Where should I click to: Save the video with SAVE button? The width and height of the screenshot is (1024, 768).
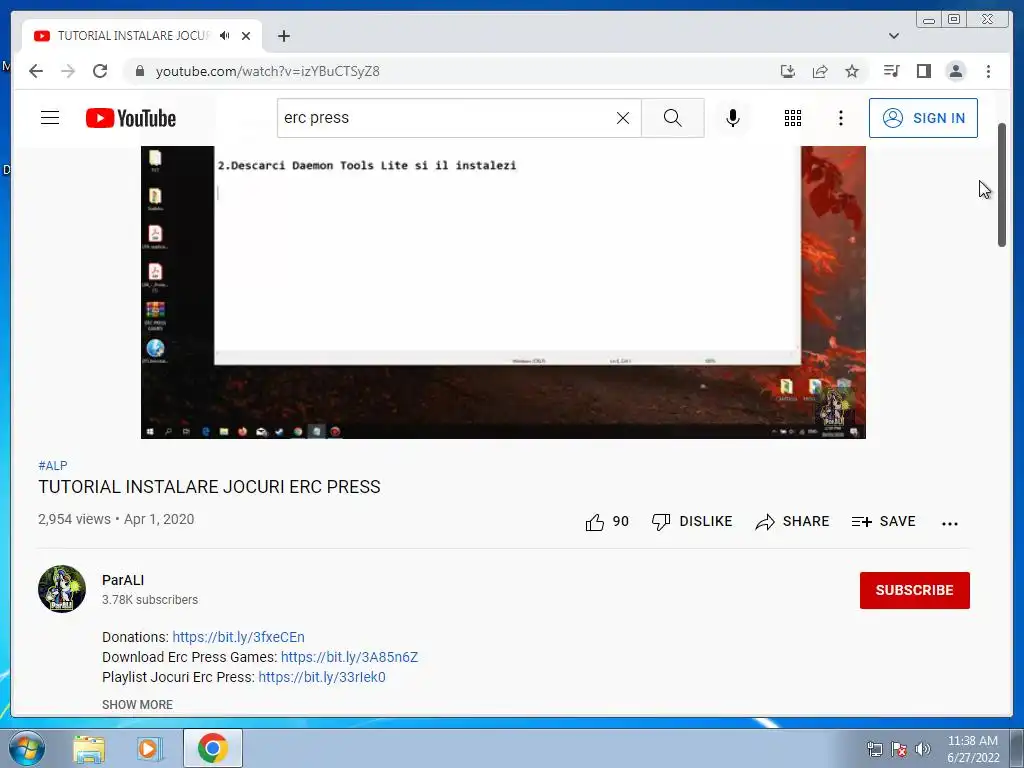(x=883, y=522)
